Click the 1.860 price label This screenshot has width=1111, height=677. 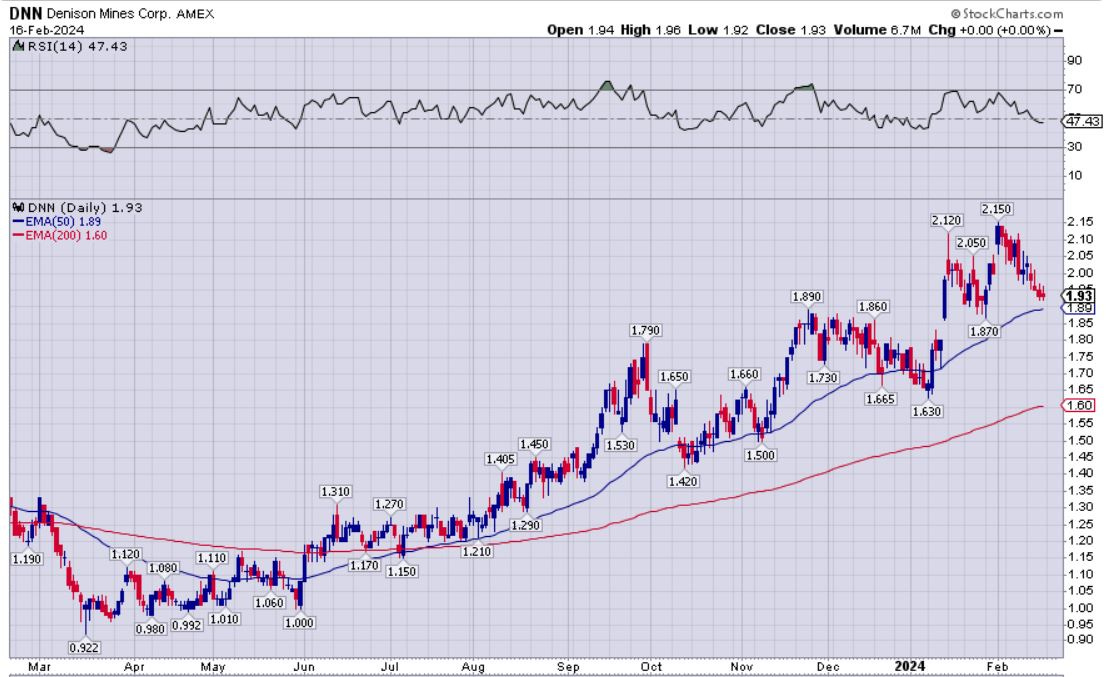coord(873,307)
